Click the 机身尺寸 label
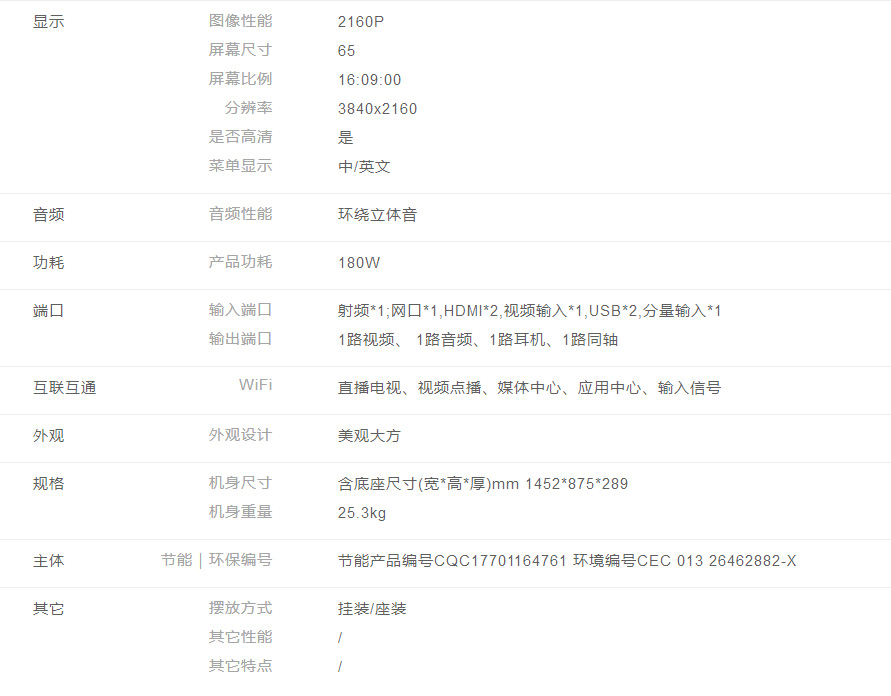This screenshot has height=696, width=891. pyautogui.click(x=240, y=483)
